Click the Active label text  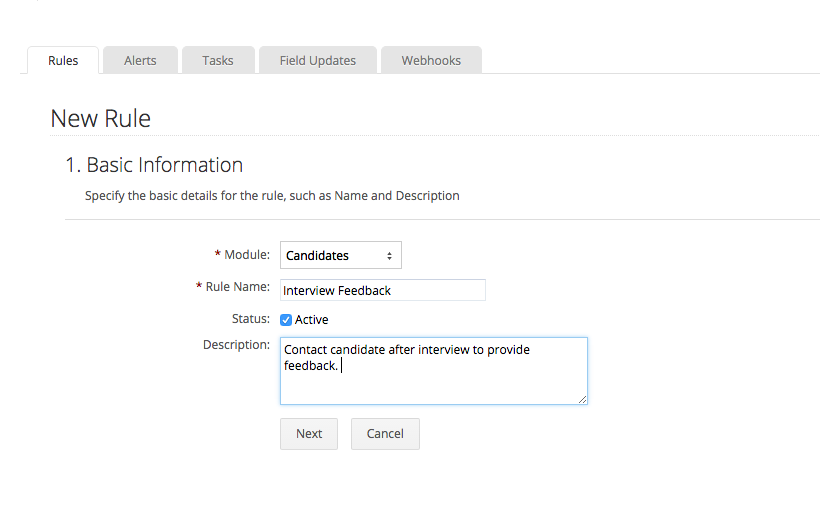coord(312,320)
